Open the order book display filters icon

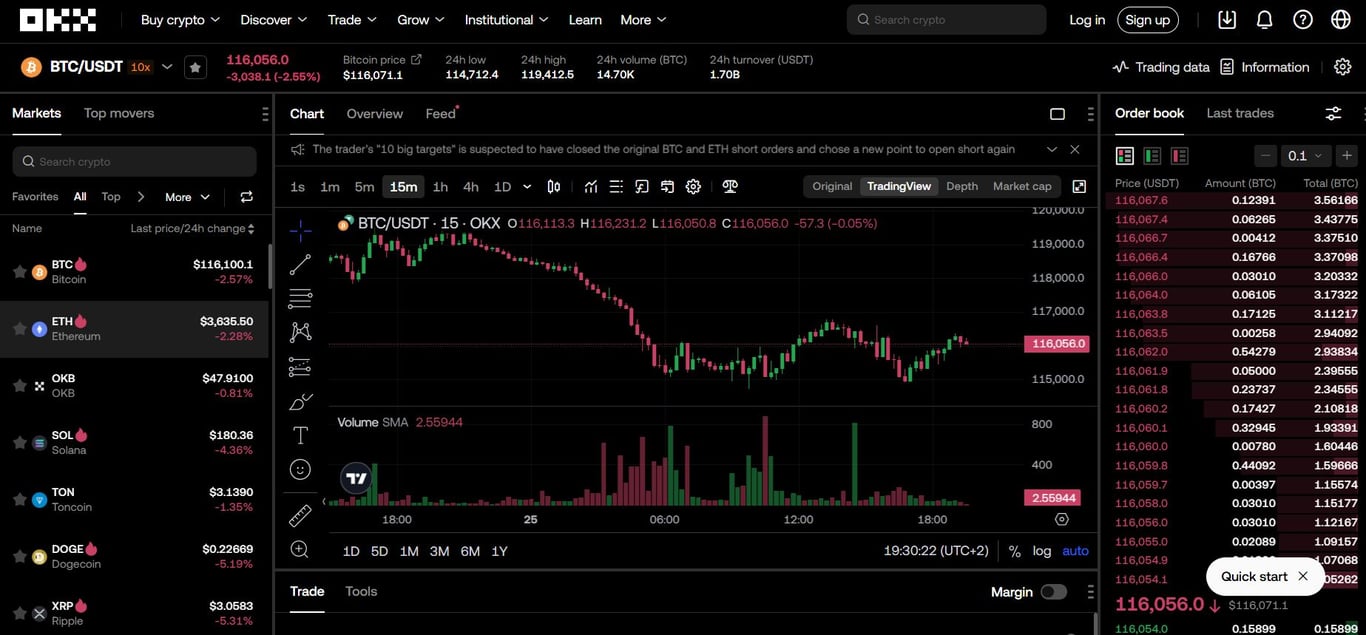click(1333, 113)
